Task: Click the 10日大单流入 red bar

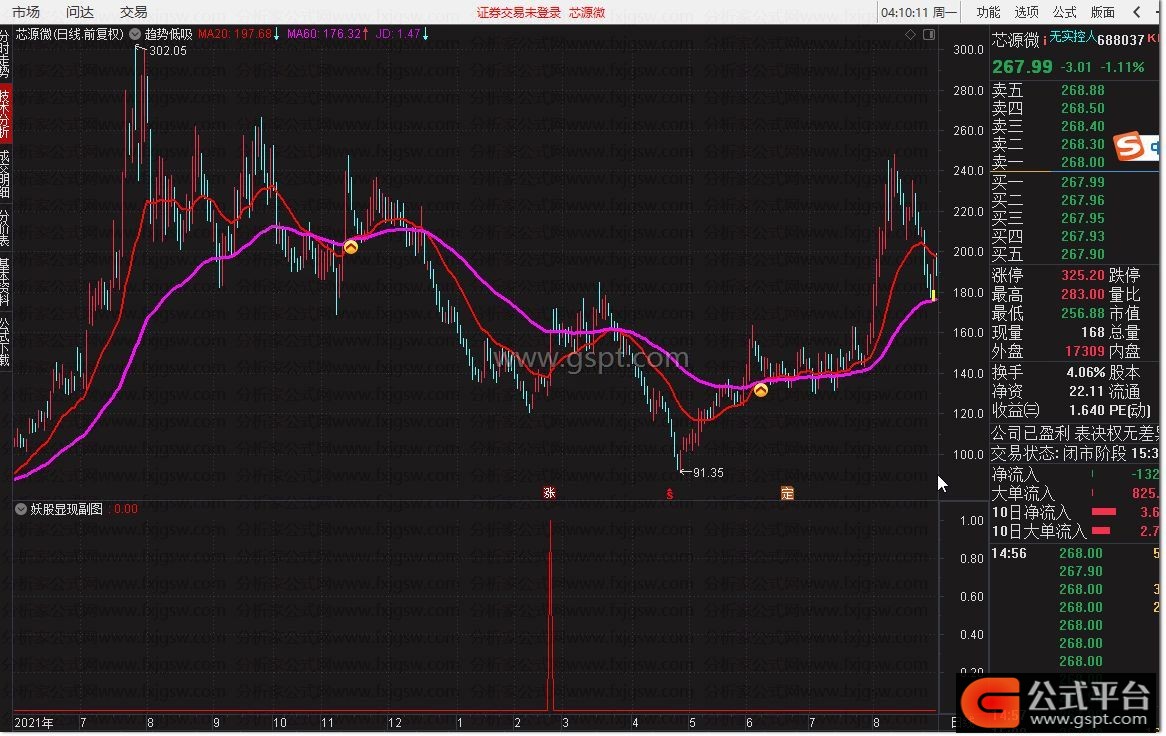Action: [x=1101, y=531]
